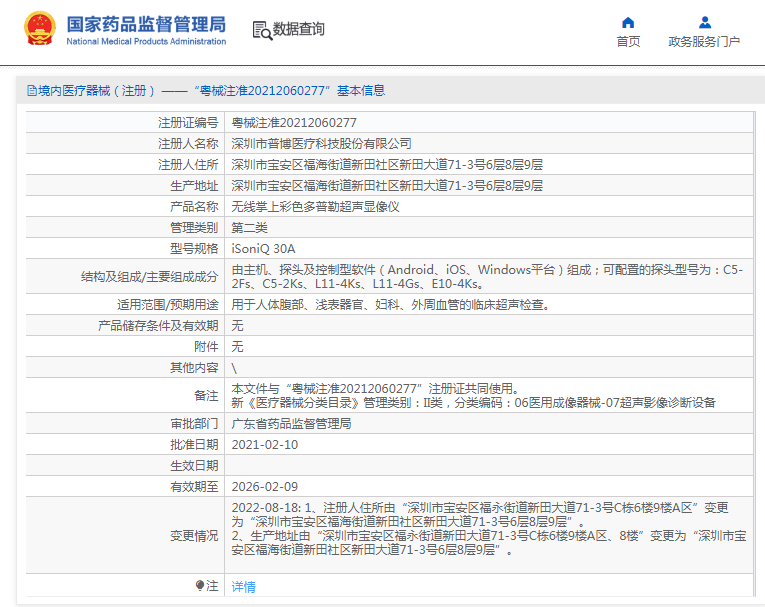Go to 首页 text label
Screen dimensions: 765x607
[x=628, y=42]
